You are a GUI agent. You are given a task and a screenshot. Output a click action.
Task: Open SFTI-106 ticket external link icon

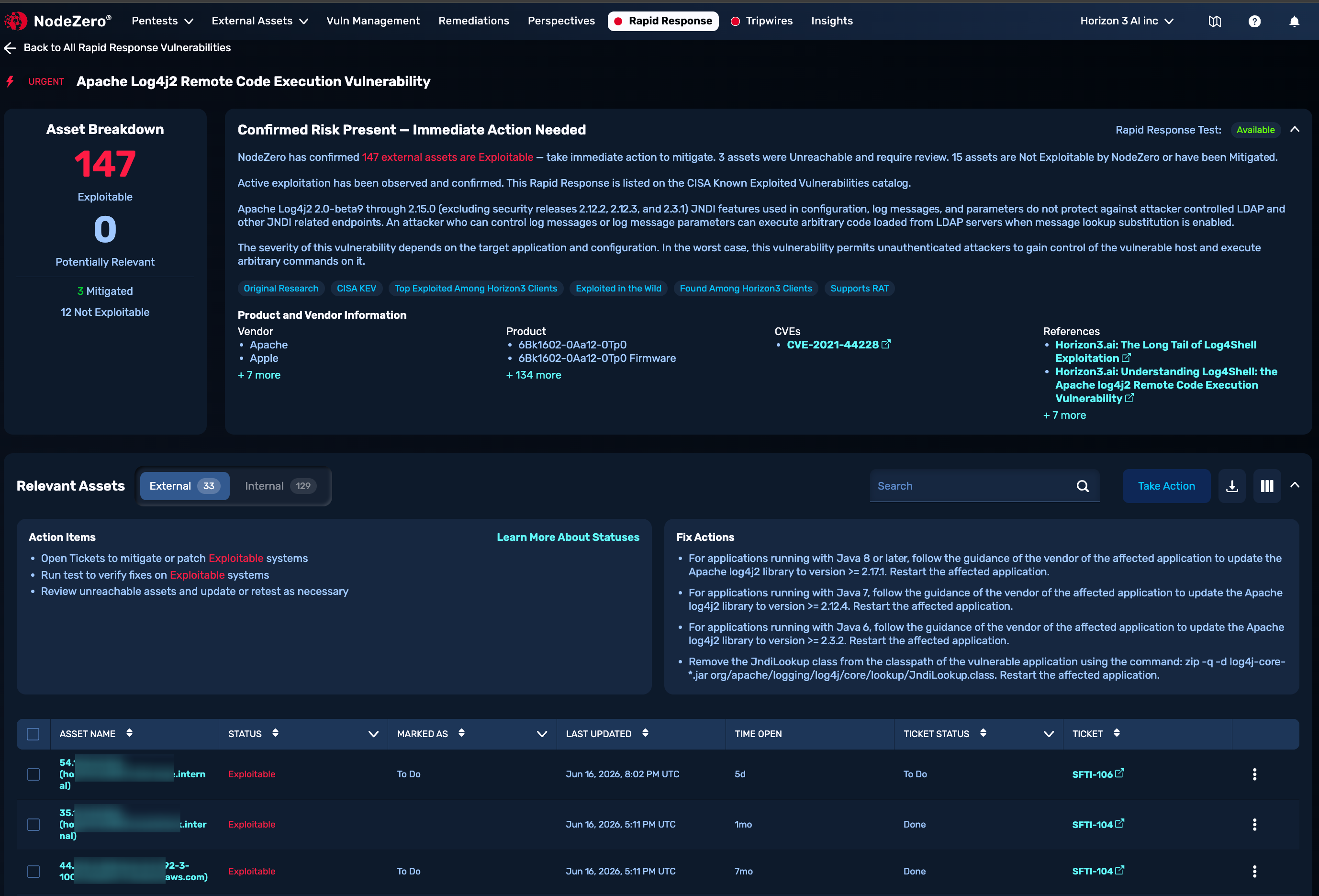click(1119, 773)
